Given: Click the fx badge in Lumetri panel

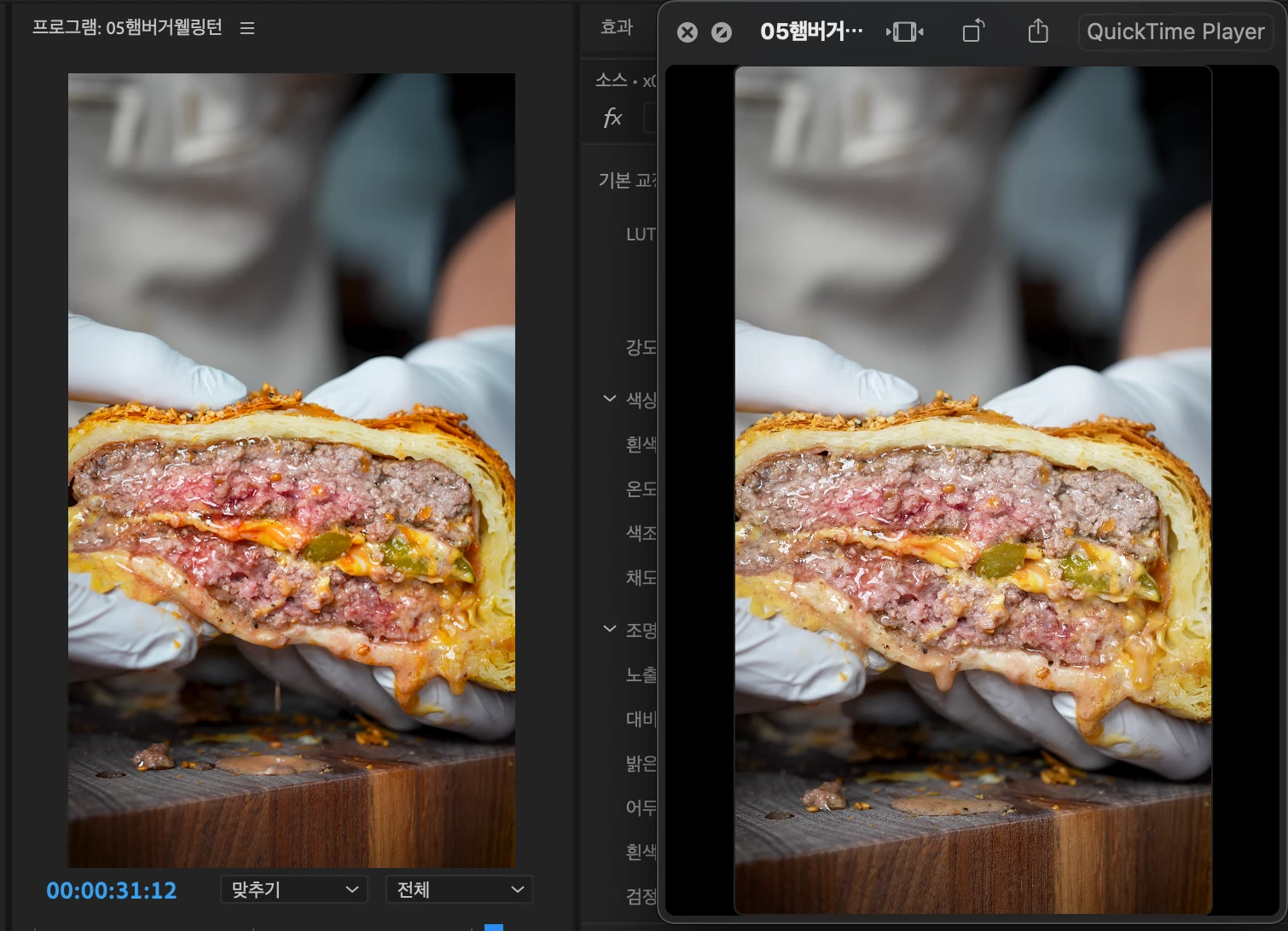Looking at the screenshot, I should [612, 118].
